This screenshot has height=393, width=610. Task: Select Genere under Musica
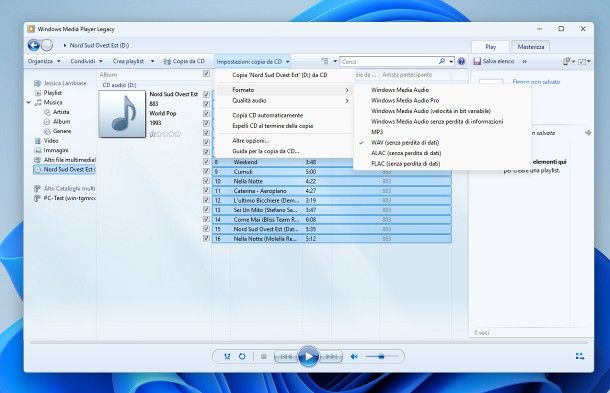[62, 131]
